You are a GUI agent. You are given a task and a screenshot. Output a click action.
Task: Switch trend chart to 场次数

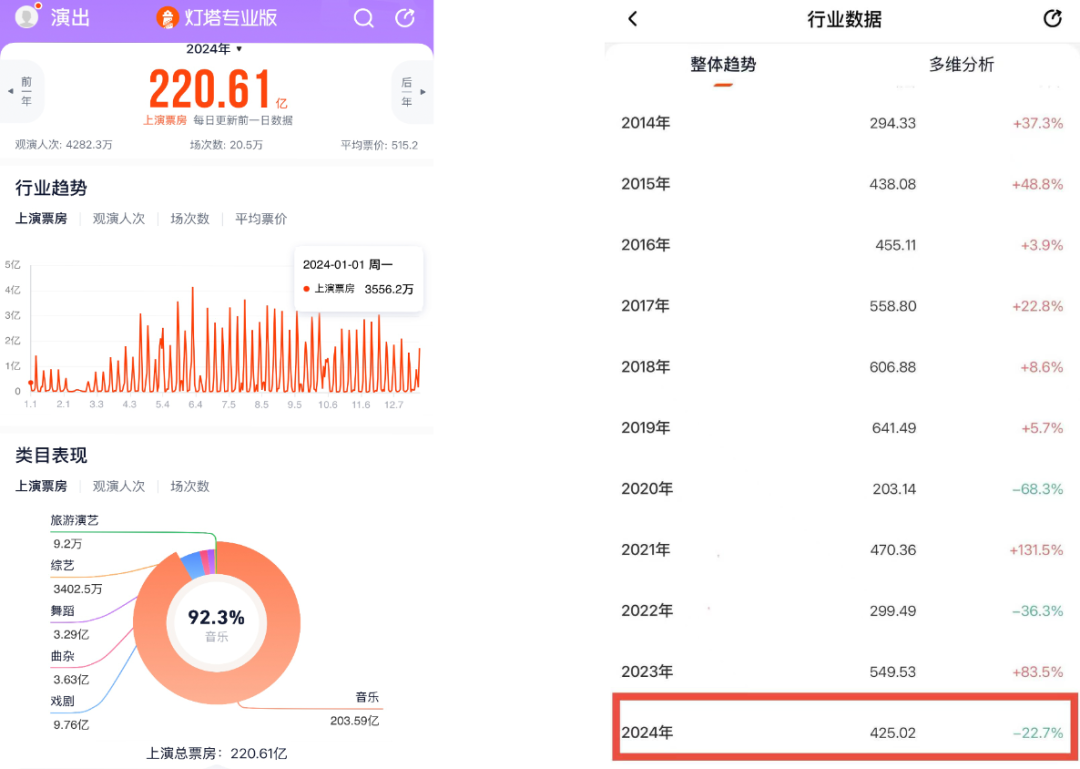click(189, 218)
